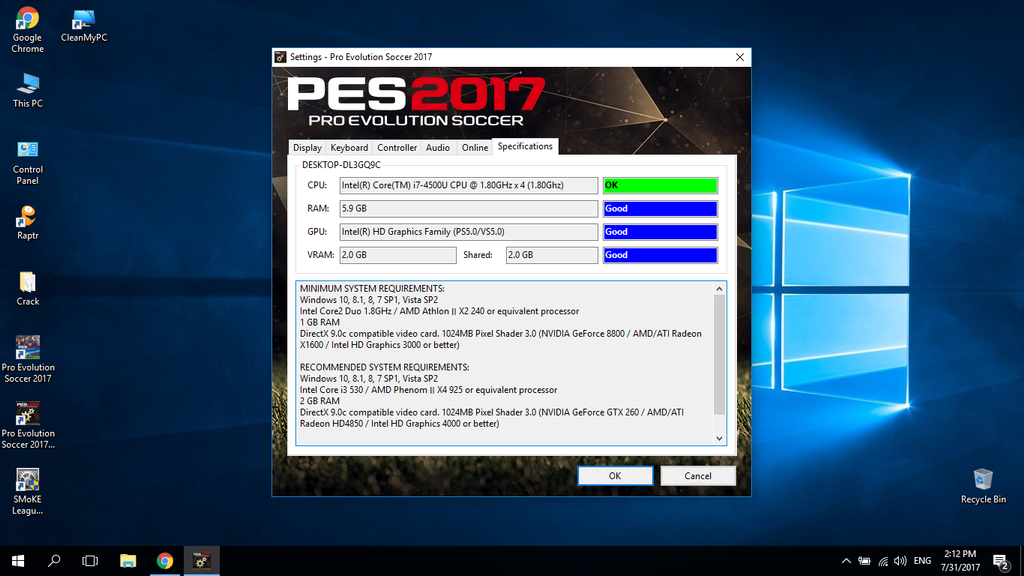Switch to the Audio tab
Viewport: 1024px width, 576px height.
tap(438, 148)
